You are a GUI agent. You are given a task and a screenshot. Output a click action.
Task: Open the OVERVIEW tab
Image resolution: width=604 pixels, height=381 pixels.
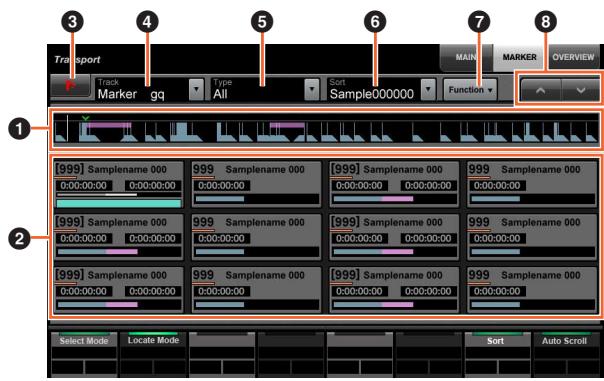573,57
